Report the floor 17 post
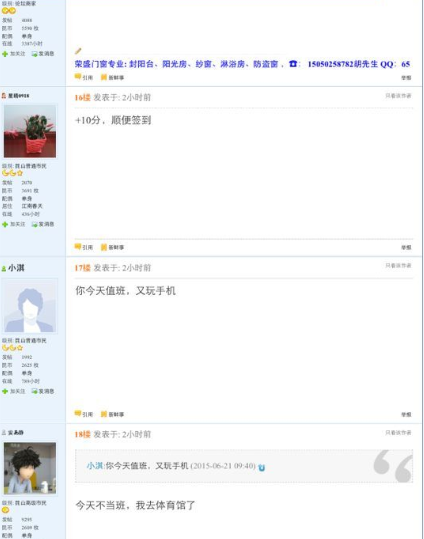Viewport: 424px width, 539px height. click(406, 415)
